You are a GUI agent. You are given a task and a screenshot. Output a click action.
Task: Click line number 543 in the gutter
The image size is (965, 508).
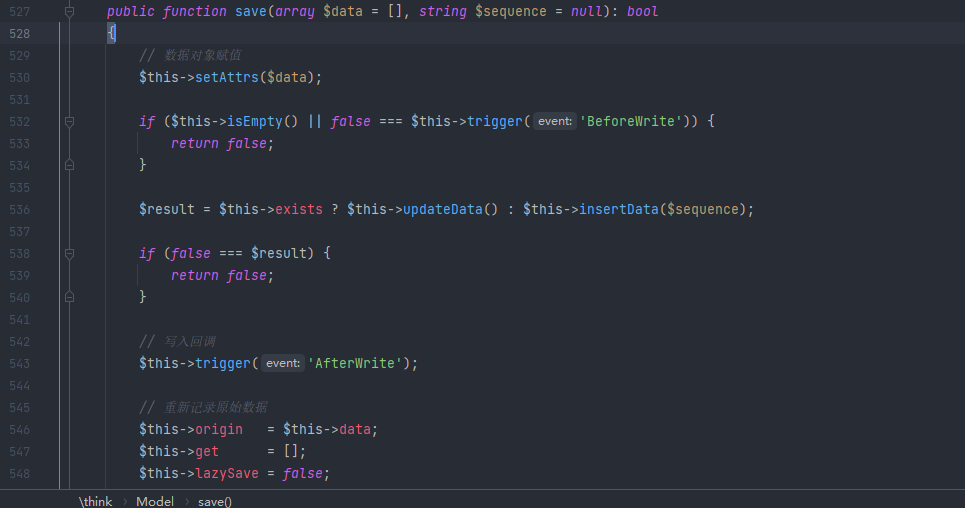(19, 363)
